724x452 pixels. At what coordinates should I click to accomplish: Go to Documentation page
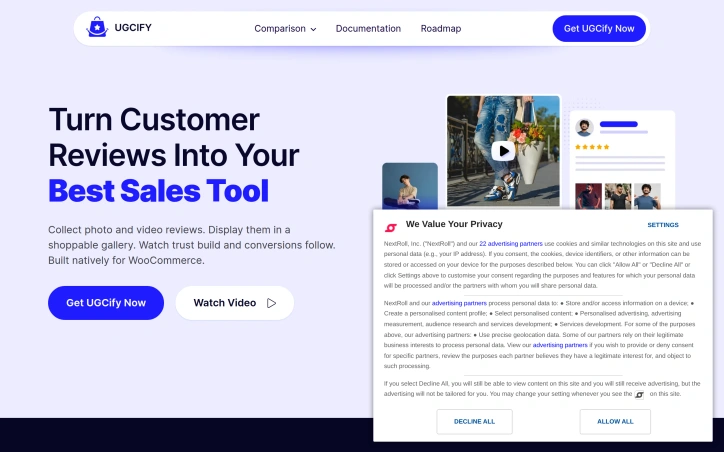368,29
